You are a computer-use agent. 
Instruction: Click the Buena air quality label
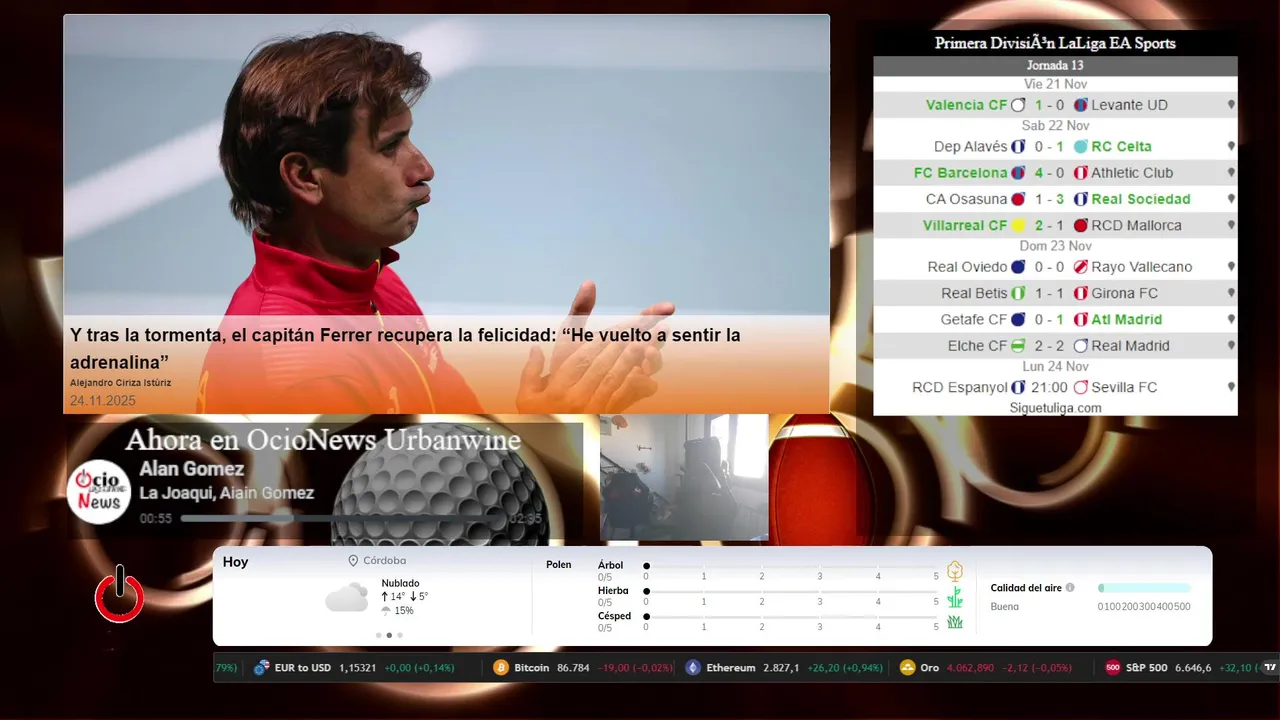[x=1004, y=607]
